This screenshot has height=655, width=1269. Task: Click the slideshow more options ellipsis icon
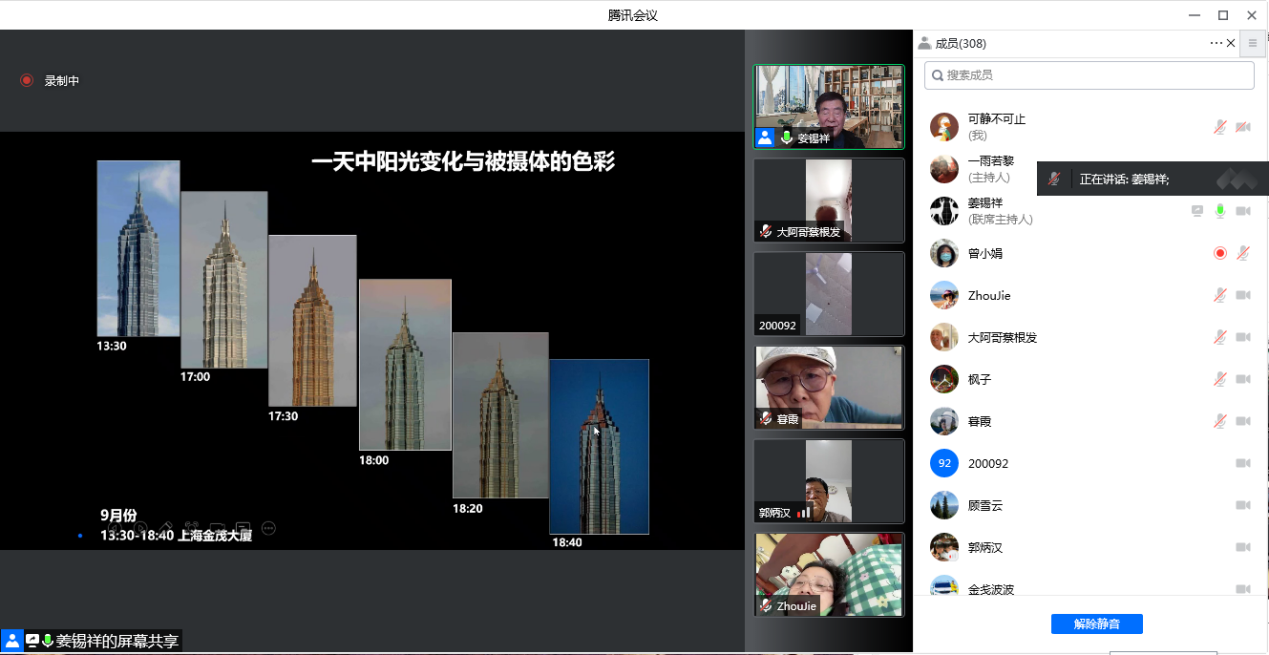click(268, 528)
